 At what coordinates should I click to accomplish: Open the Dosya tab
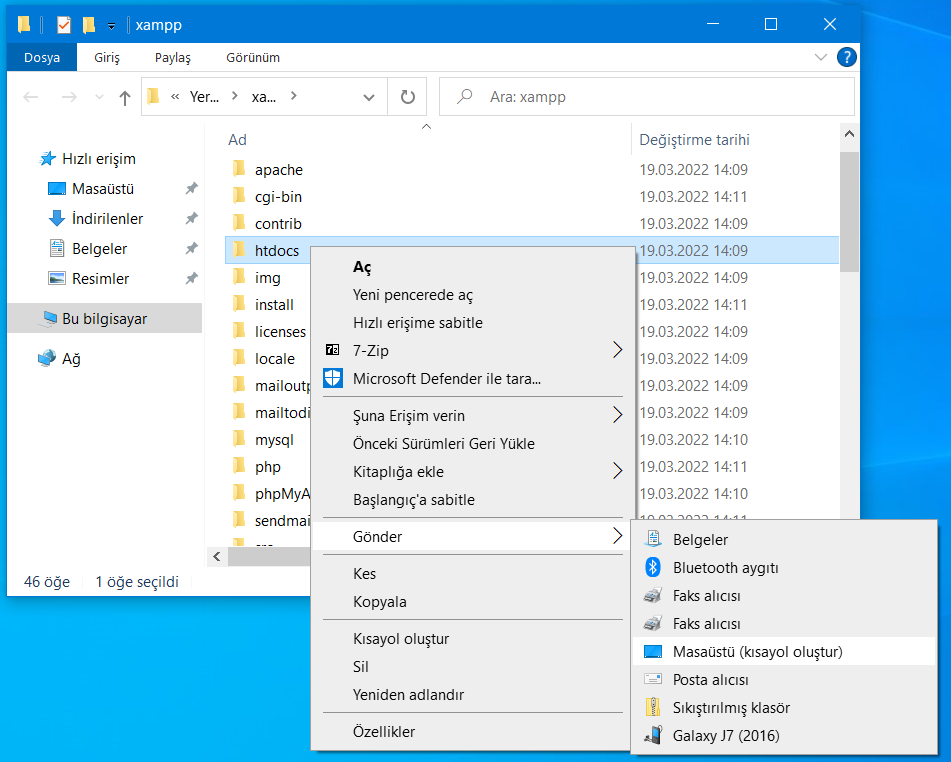coord(42,58)
